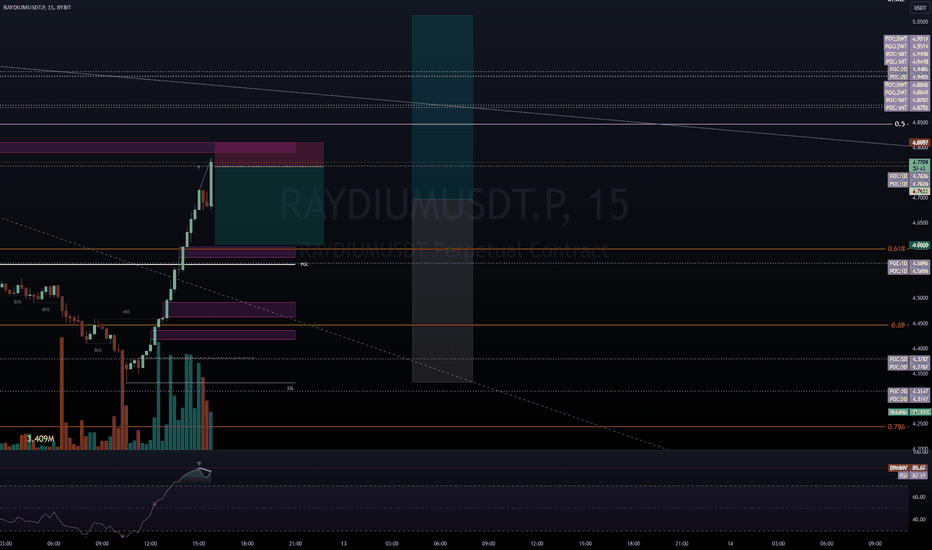Click the 0.69 Fibonacci level label

pyautogui.click(x=898, y=325)
